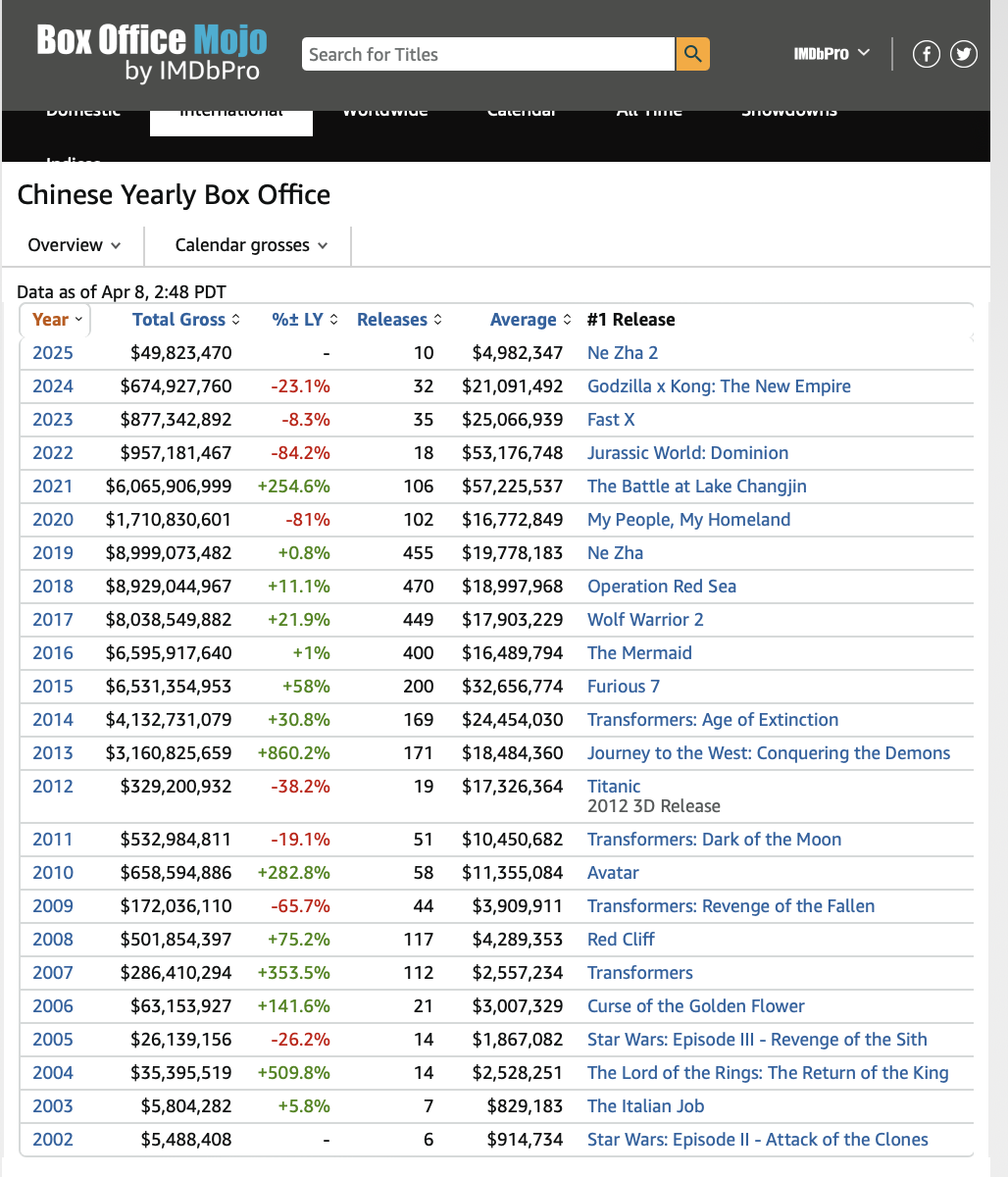Select the International navigation tab
This screenshot has height=1177, width=1008.
click(231, 114)
